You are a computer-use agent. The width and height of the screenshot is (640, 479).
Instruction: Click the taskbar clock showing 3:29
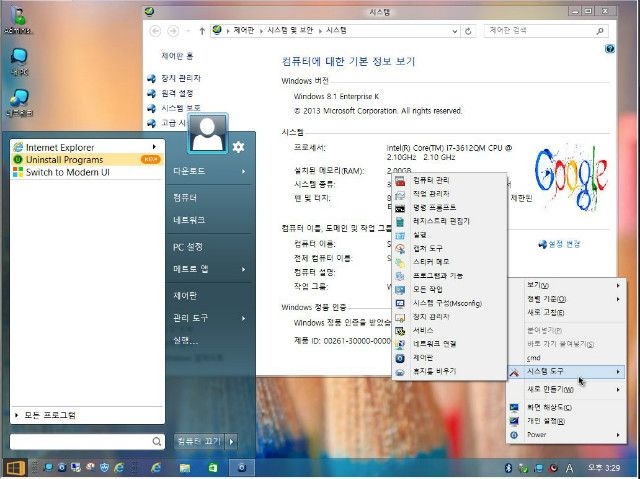point(604,468)
